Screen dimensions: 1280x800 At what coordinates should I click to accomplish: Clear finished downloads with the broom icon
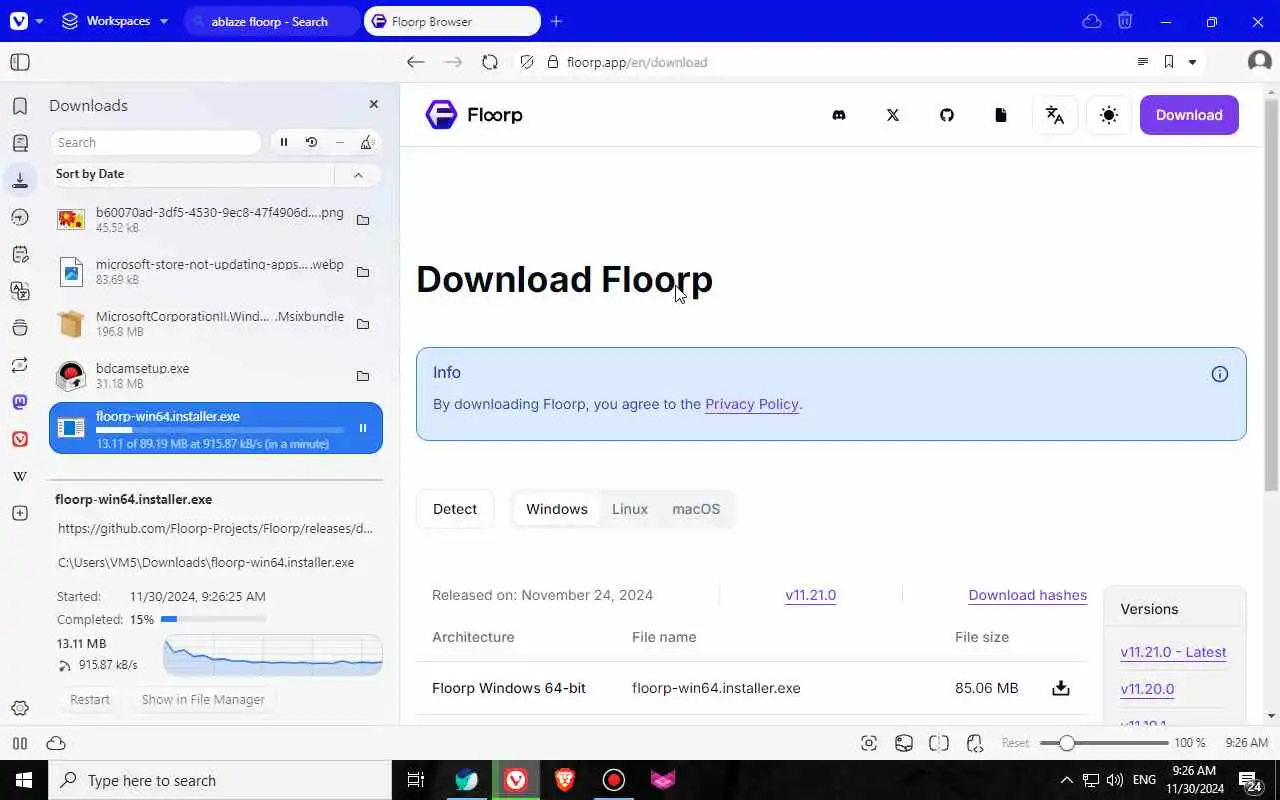367,142
